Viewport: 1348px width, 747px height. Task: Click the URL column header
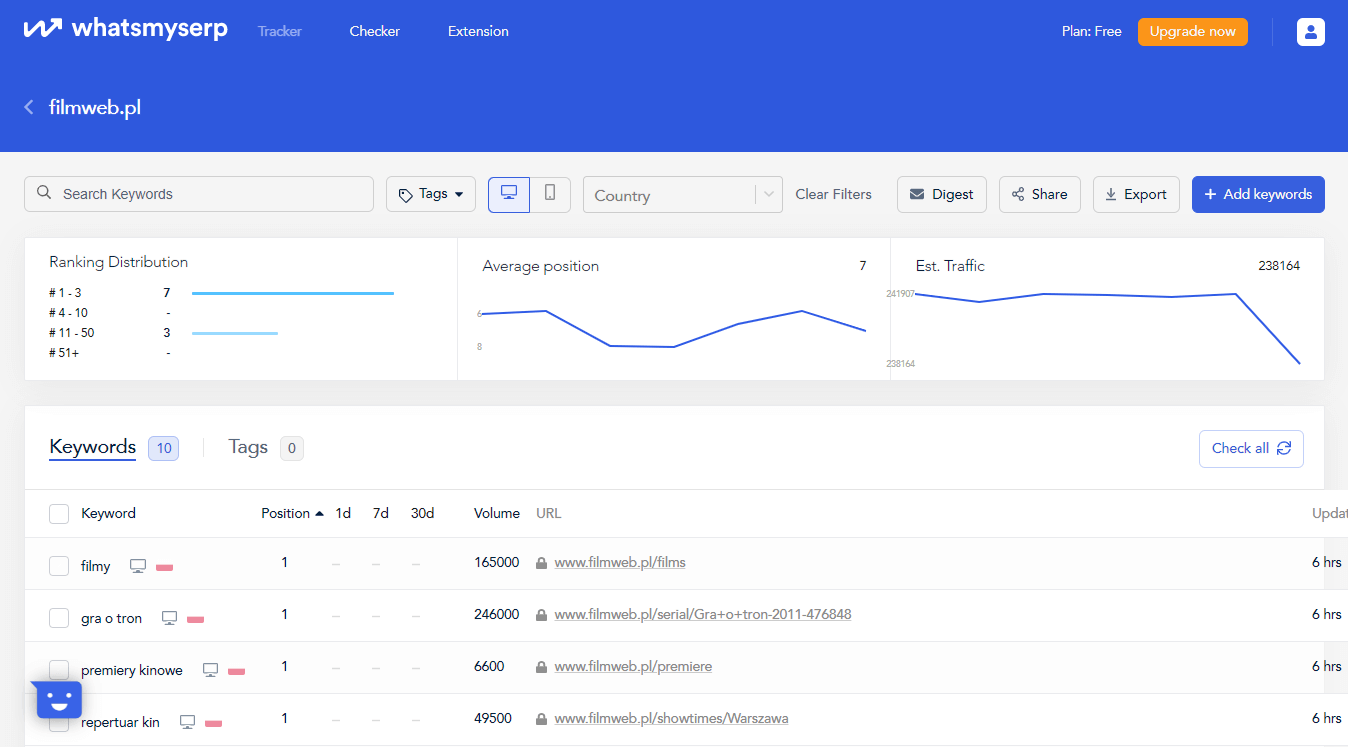coord(549,513)
